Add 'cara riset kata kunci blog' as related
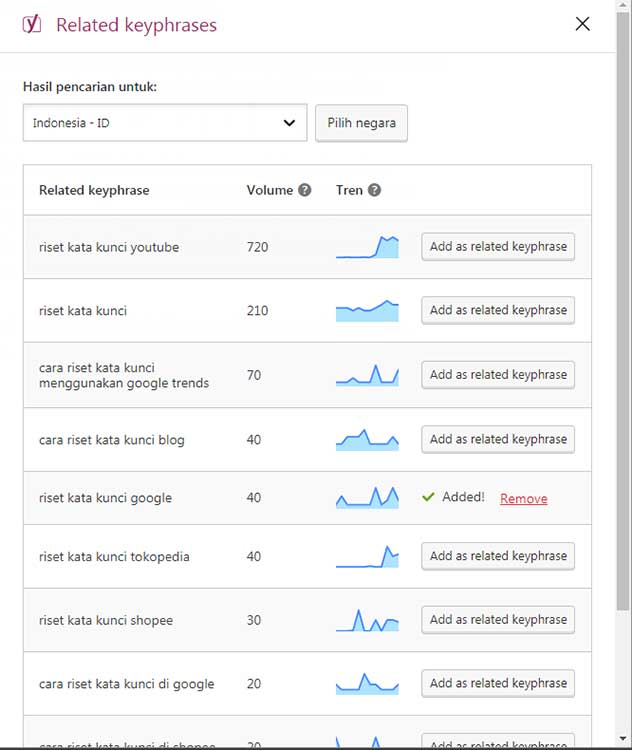 pyautogui.click(x=498, y=439)
